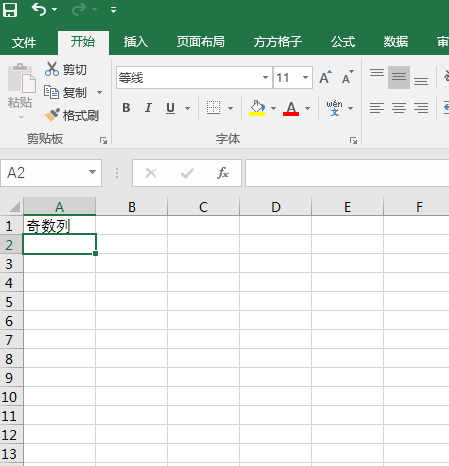Open the 文件 tab
The width and height of the screenshot is (449, 466).
tap(24, 43)
